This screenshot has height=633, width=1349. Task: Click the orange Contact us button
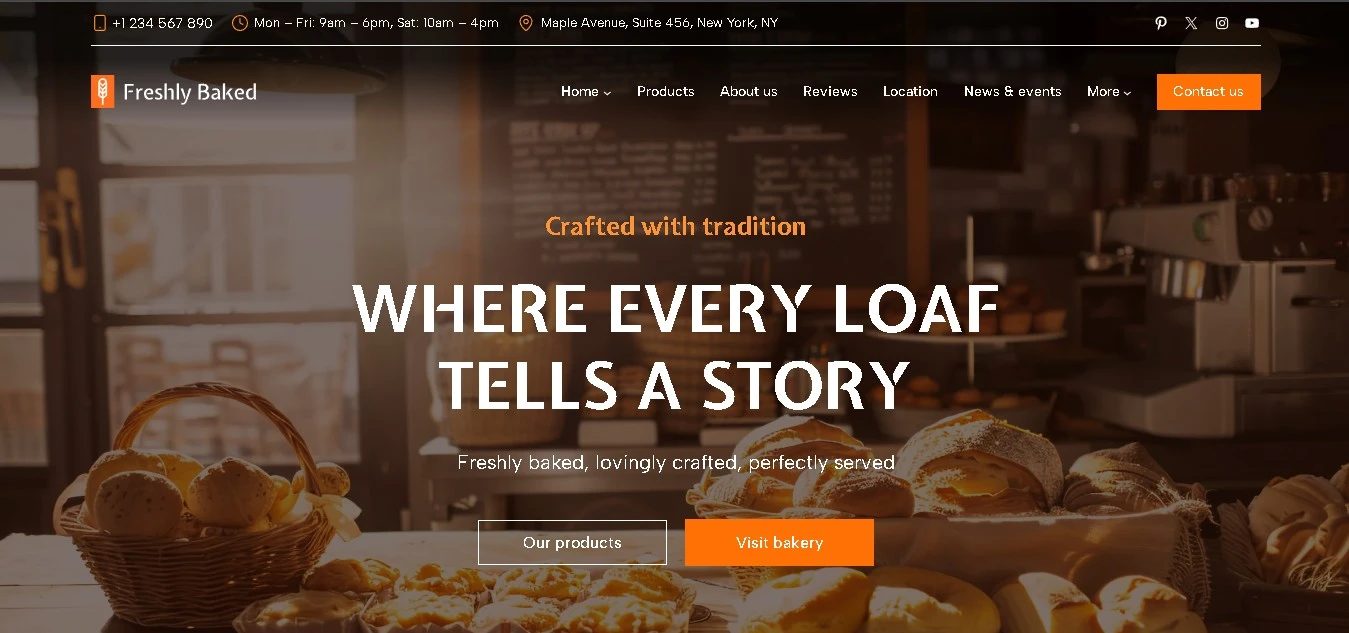[x=1208, y=92]
